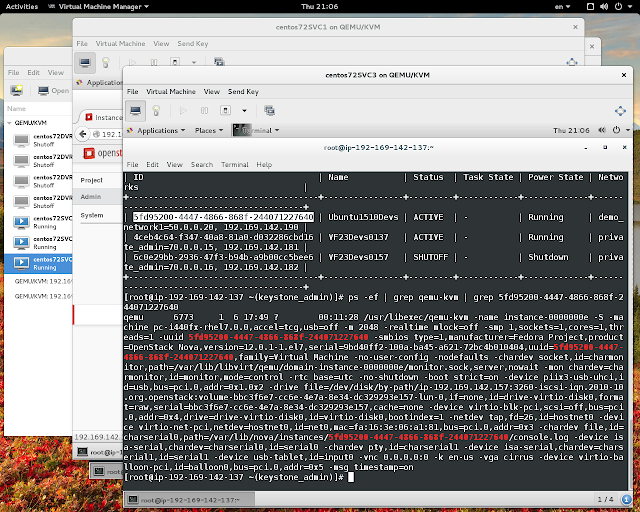The width and height of the screenshot is (640, 512).
Task: Close the centos72SVC1 window
Action: pyautogui.click(x=575, y=27)
